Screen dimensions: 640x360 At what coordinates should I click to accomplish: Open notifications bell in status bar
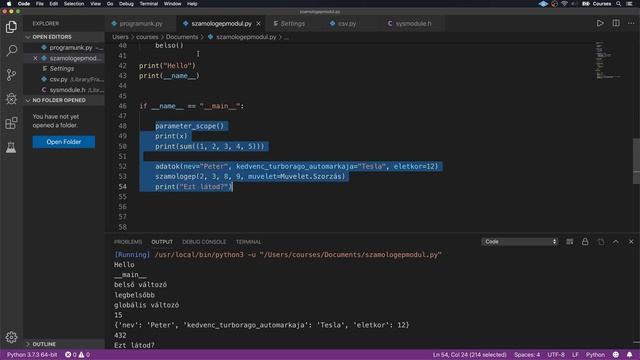(629, 355)
